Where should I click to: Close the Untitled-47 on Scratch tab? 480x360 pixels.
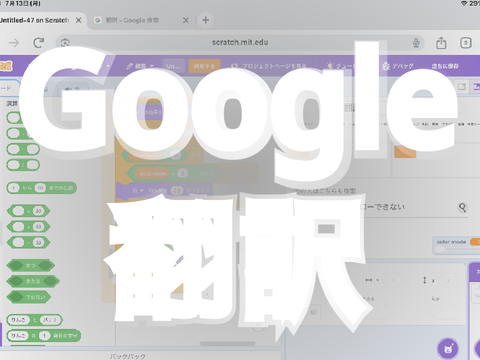[78, 20]
